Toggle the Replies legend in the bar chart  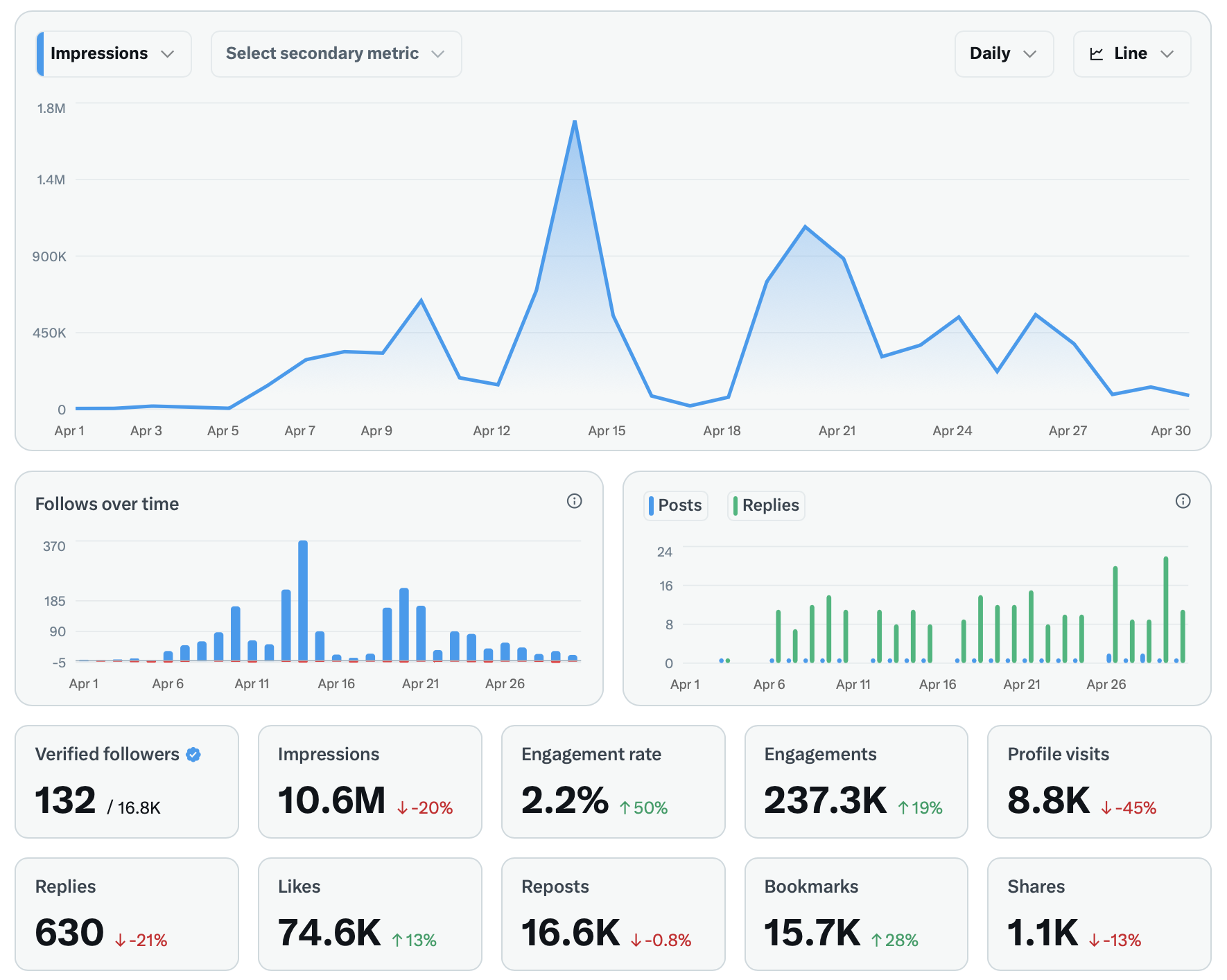(765, 505)
